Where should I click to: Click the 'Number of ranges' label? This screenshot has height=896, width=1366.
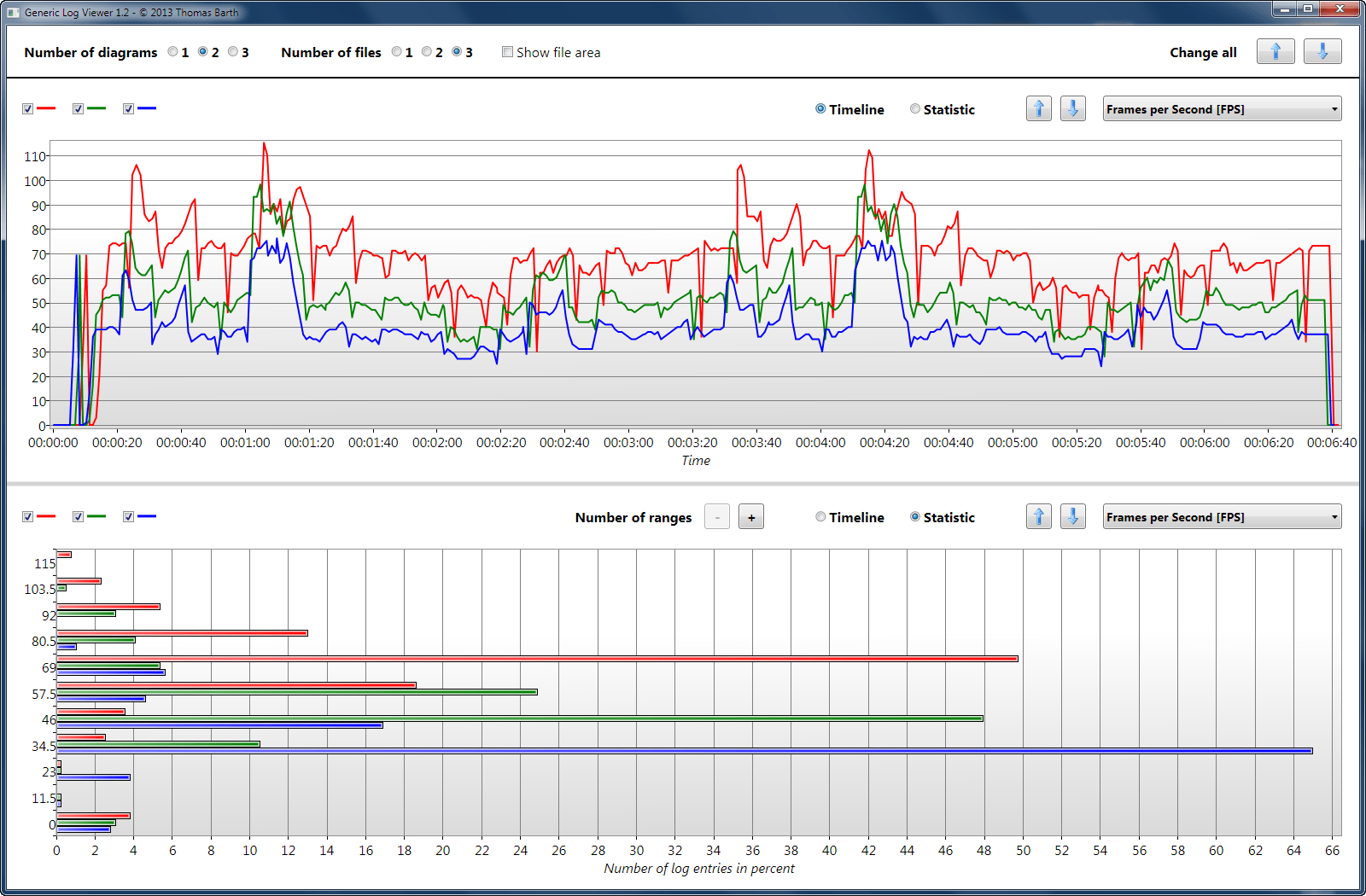[x=633, y=517]
